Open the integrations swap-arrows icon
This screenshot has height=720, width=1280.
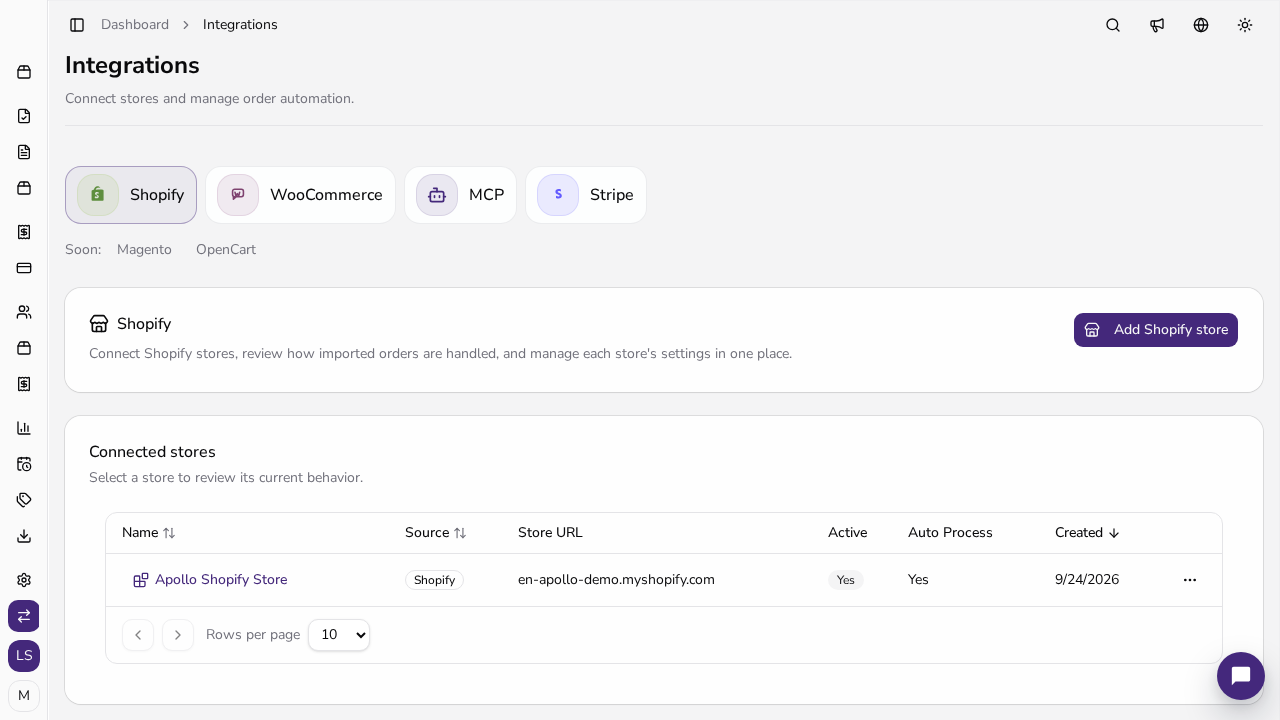(24, 616)
